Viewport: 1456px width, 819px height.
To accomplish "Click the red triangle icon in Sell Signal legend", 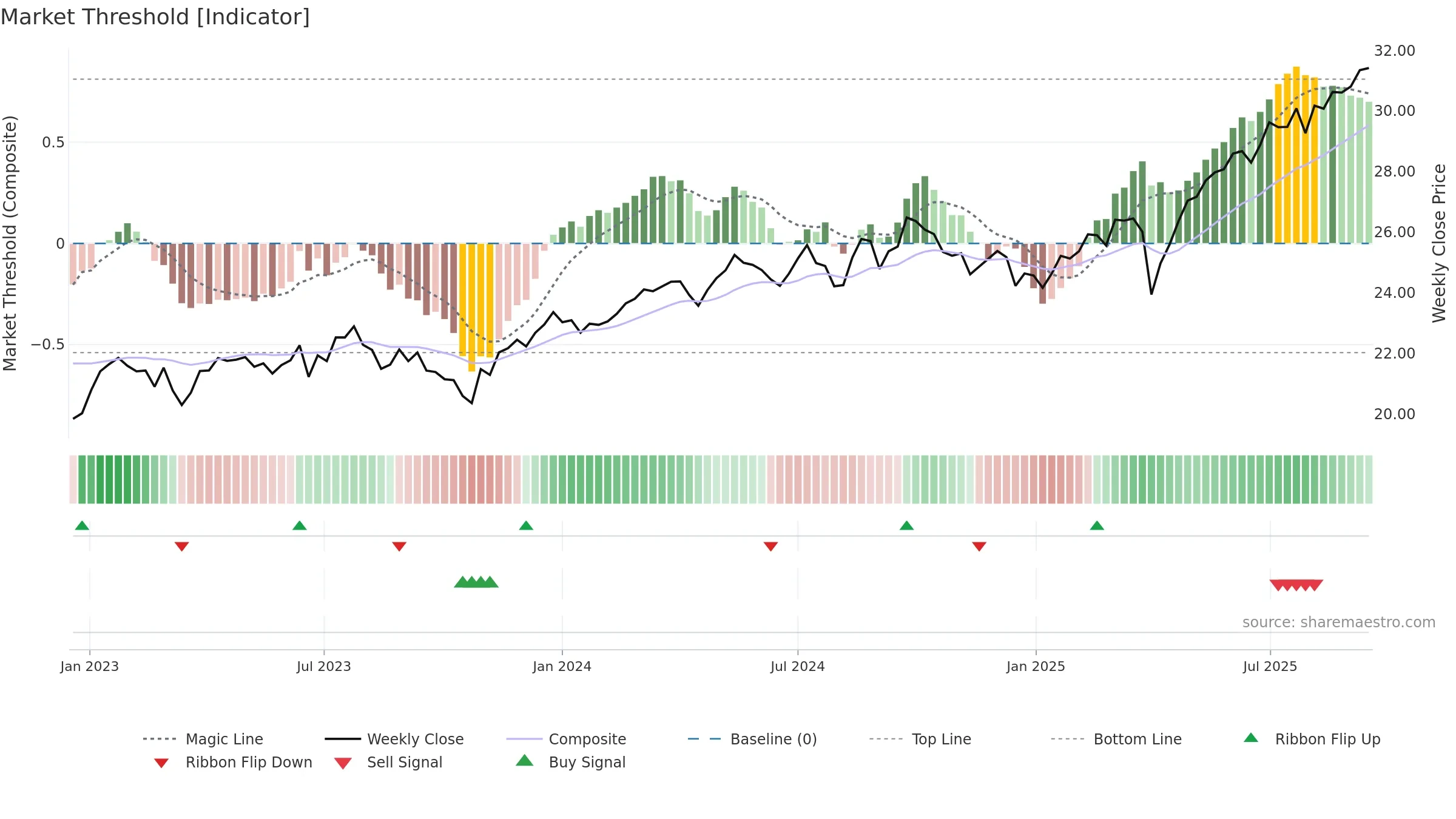I will (343, 763).
